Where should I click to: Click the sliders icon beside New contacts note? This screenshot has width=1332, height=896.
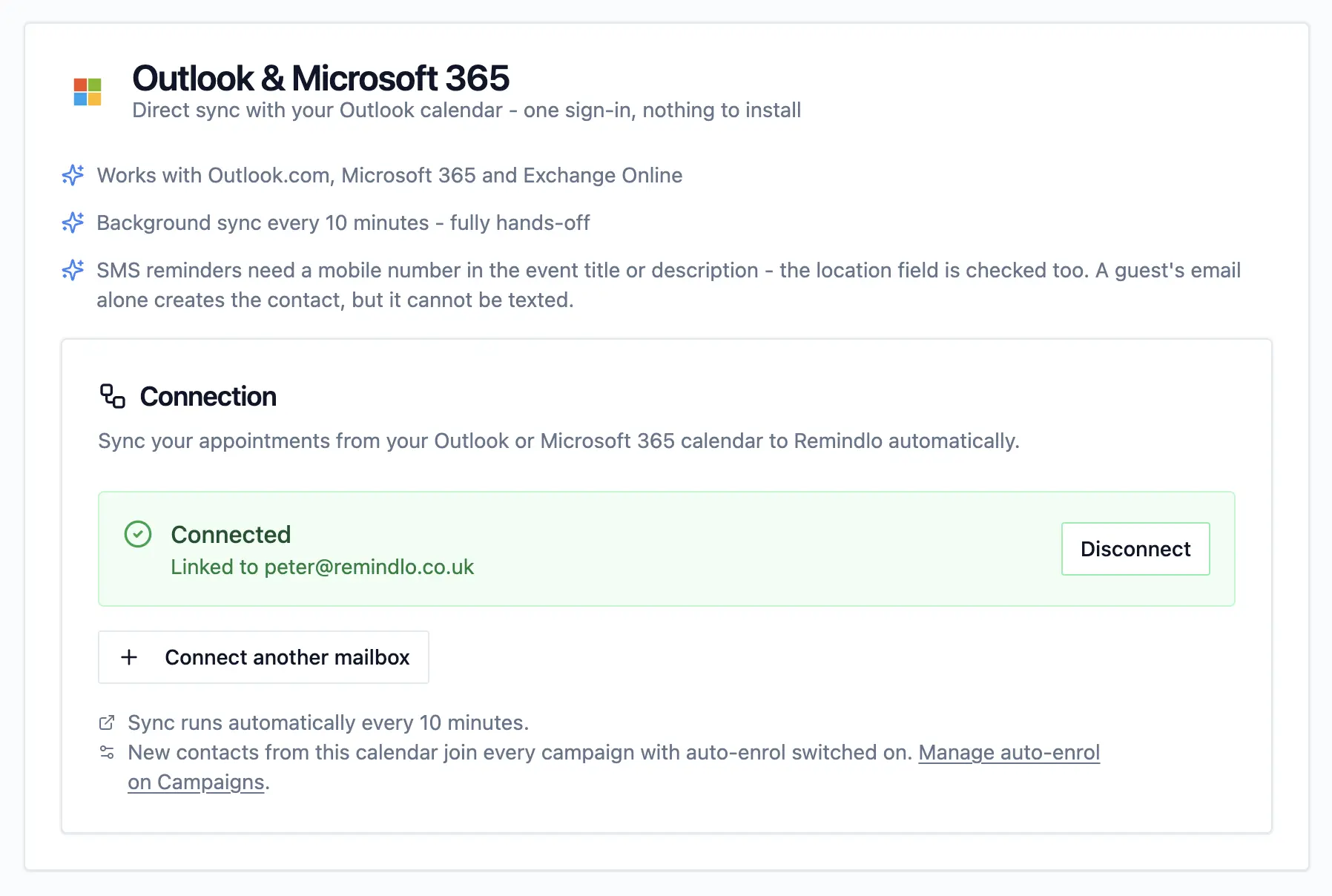pos(107,752)
